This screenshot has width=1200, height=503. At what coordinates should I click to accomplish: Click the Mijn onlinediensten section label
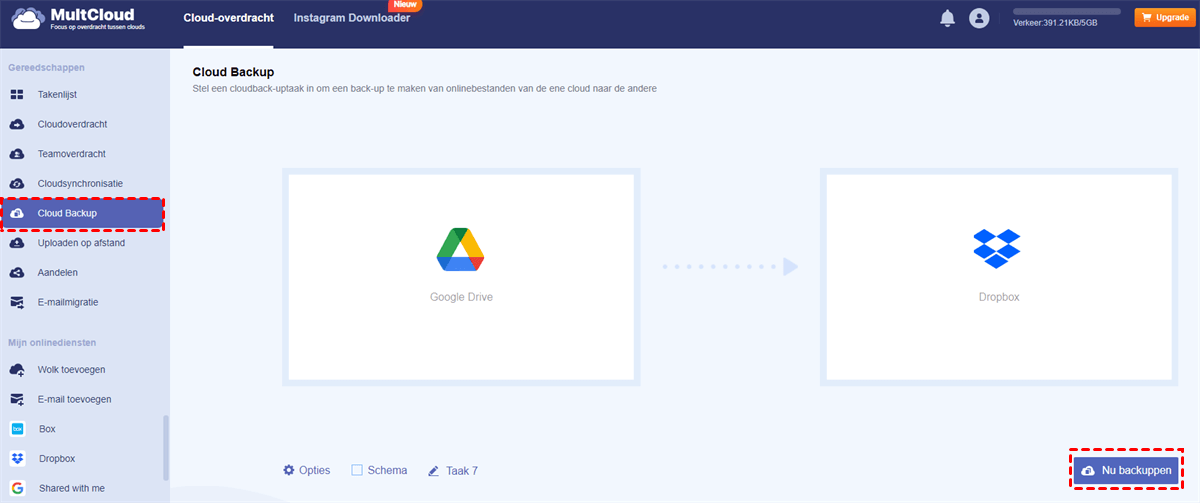click(52, 342)
